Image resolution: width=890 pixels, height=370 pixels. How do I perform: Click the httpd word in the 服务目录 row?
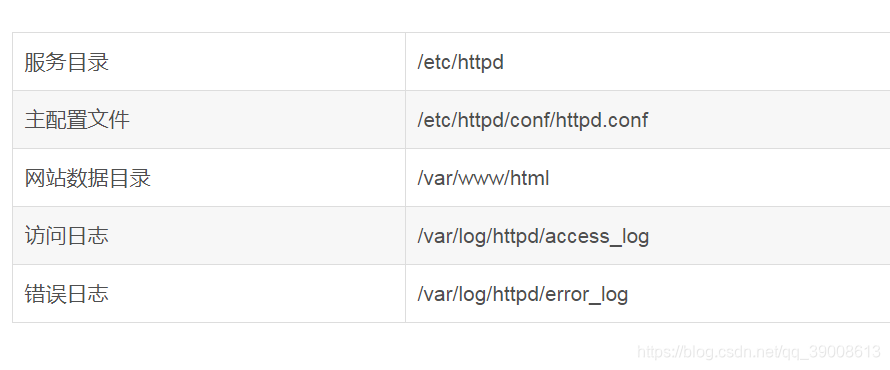point(481,62)
